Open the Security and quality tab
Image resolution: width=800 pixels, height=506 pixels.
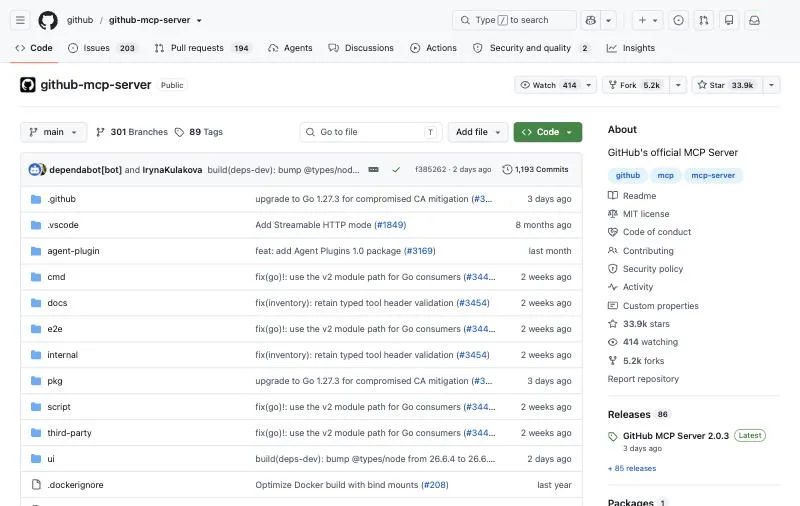pos(532,48)
